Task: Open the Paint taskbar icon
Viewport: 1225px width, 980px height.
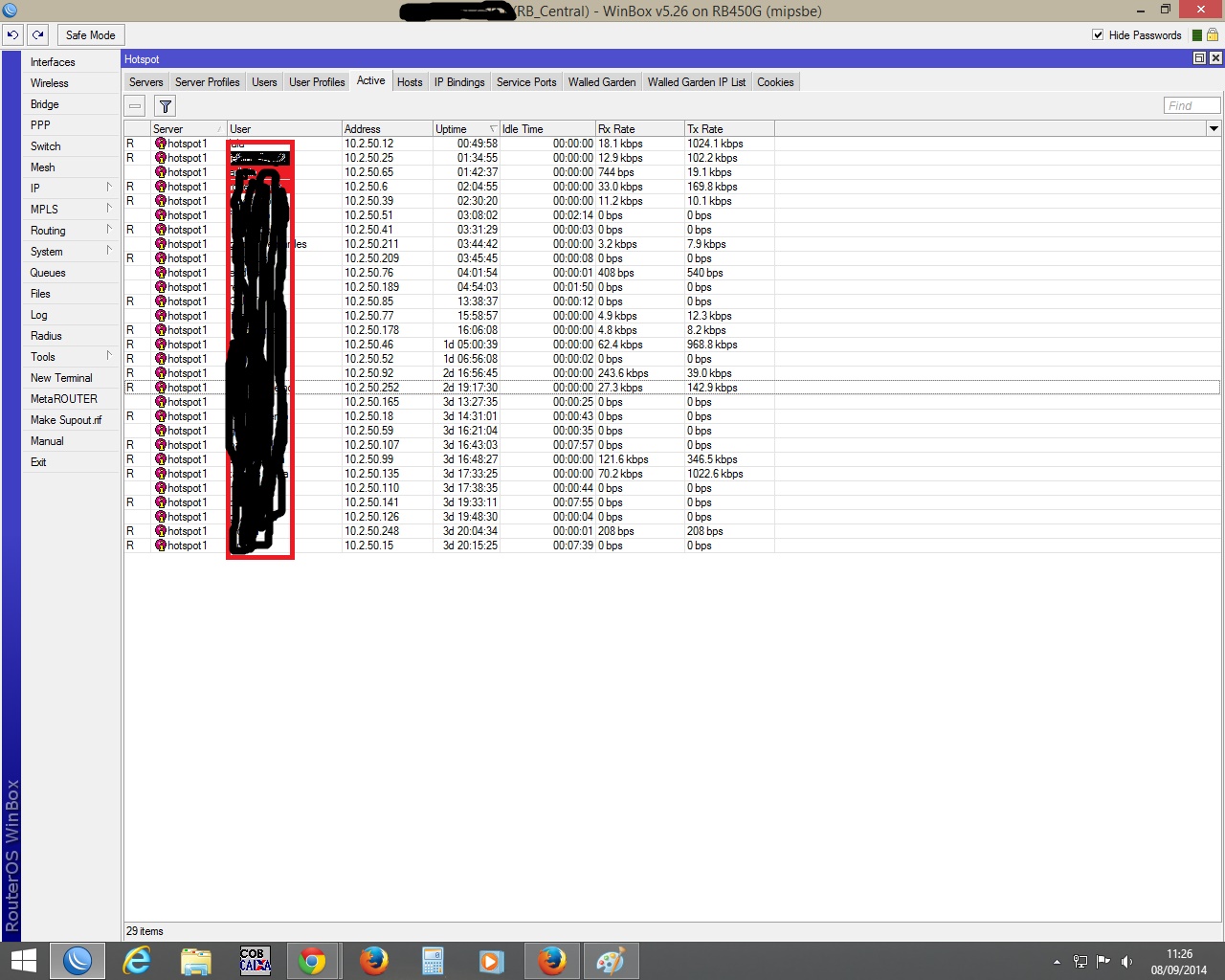Action: pyautogui.click(x=611, y=961)
